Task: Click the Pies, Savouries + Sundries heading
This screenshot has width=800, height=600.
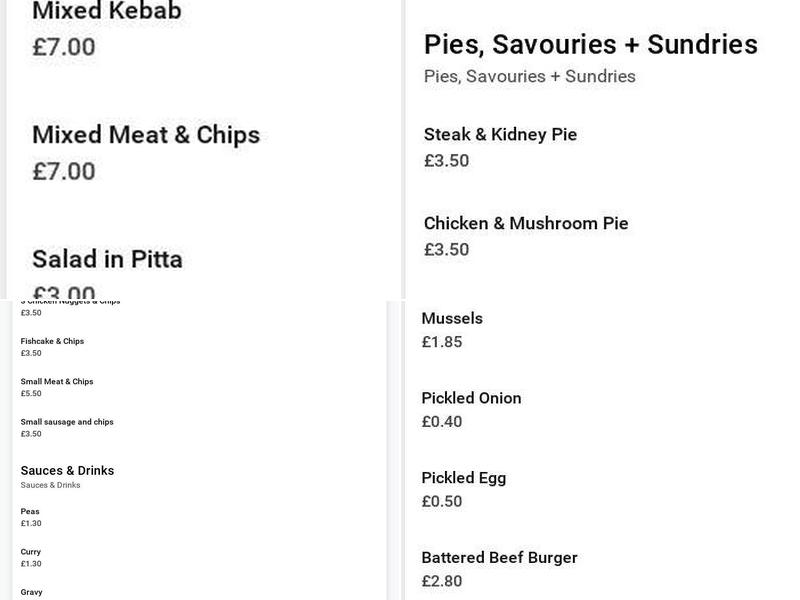Action: [x=590, y=44]
